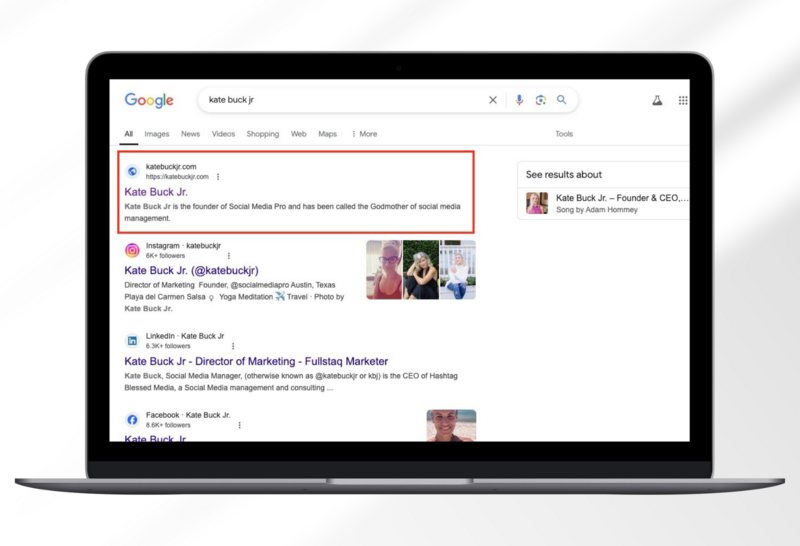800x546 pixels.
Task: Open Google Lens image search
Action: pyautogui.click(x=540, y=100)
